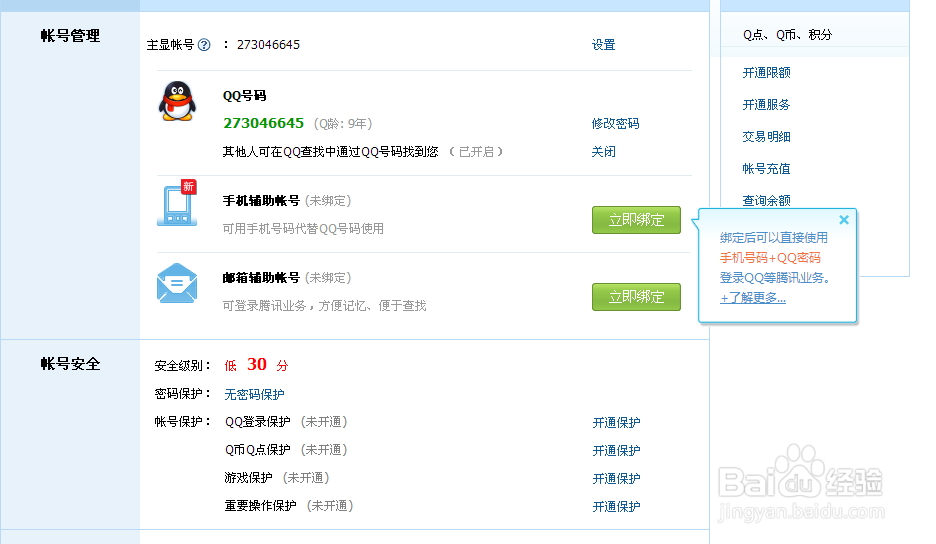Click 开通保护 for 重要操作保护
The height and width of the screenshot is (544, 936).
(x=616, y=507)
